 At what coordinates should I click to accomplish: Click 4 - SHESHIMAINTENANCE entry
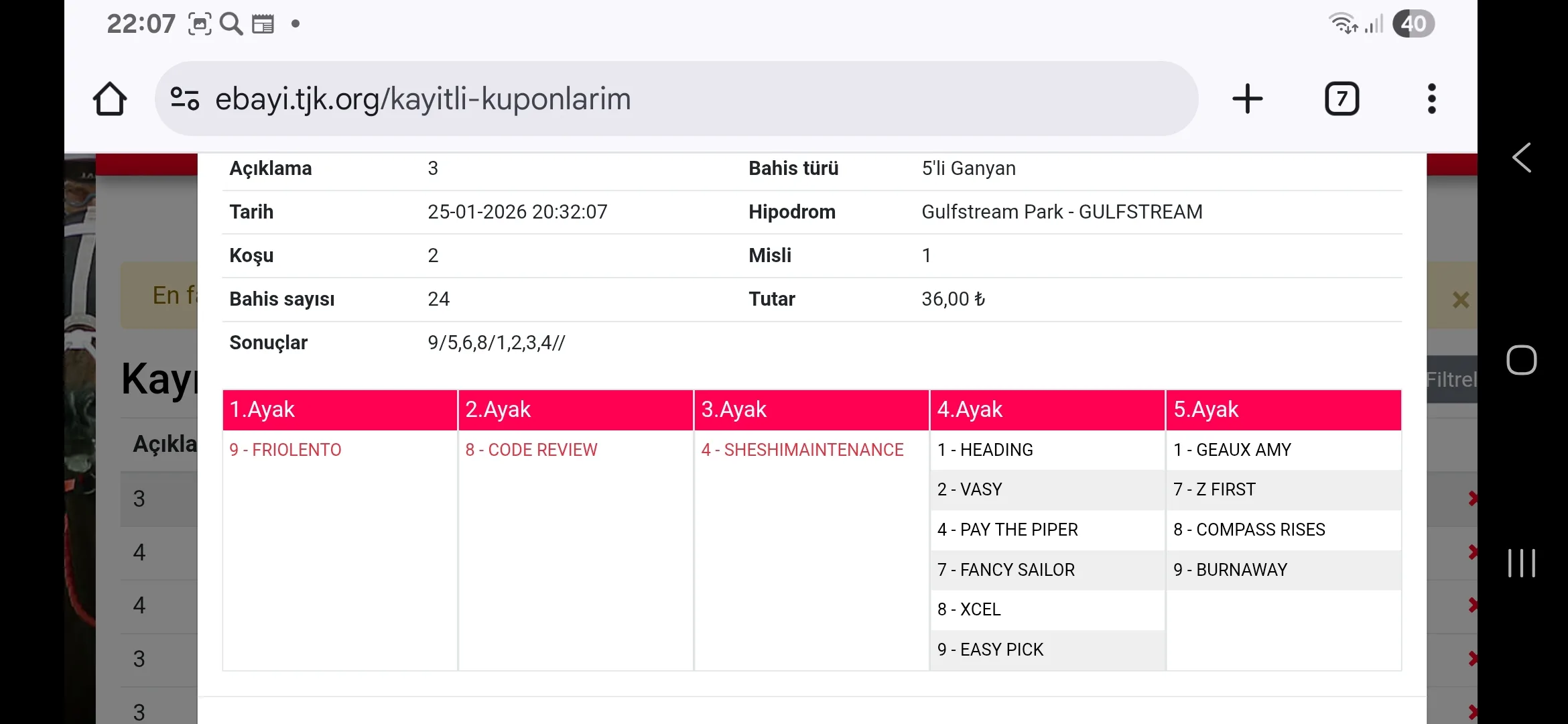802,450
